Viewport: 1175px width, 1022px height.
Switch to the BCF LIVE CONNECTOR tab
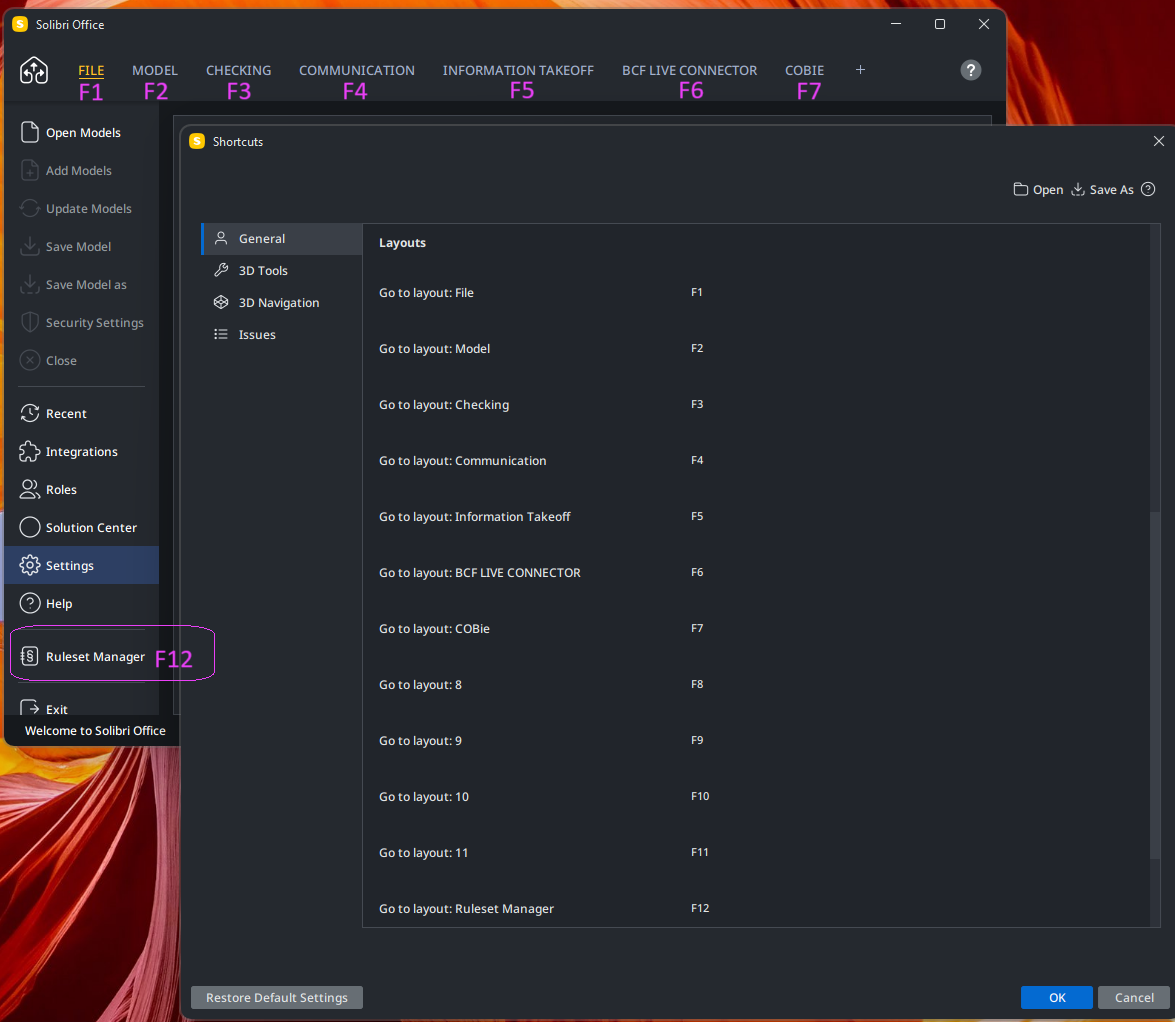click(x=689, y=70)
